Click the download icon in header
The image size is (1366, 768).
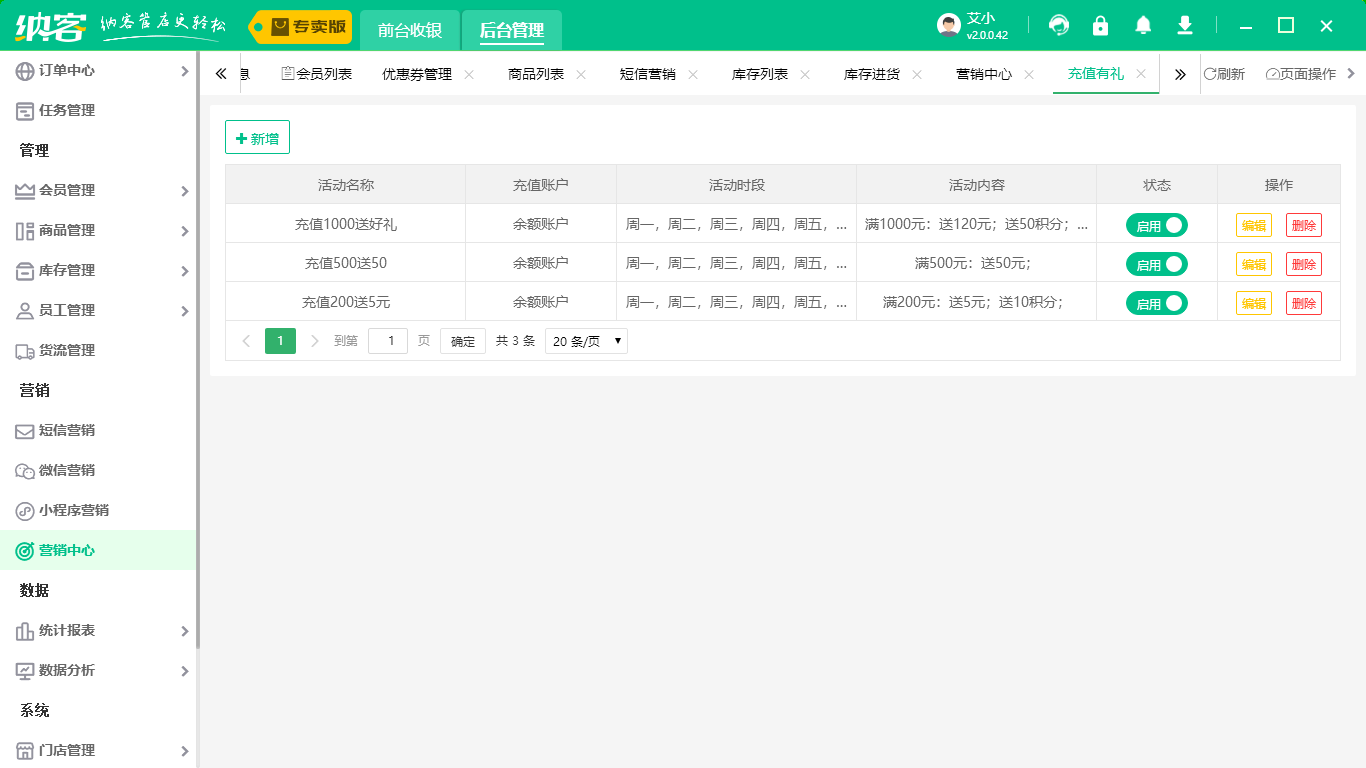click(x=1185, y=25)
